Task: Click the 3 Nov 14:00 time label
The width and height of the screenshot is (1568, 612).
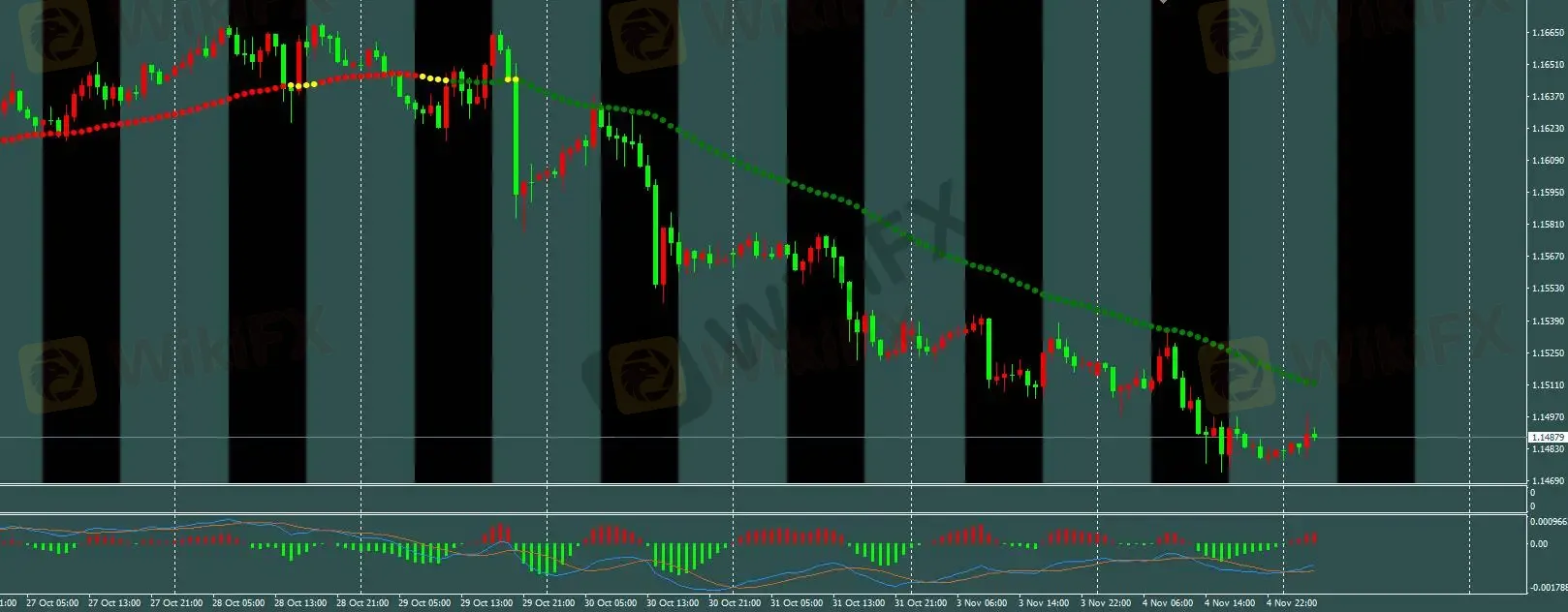Action: (x=1044, y=603)
